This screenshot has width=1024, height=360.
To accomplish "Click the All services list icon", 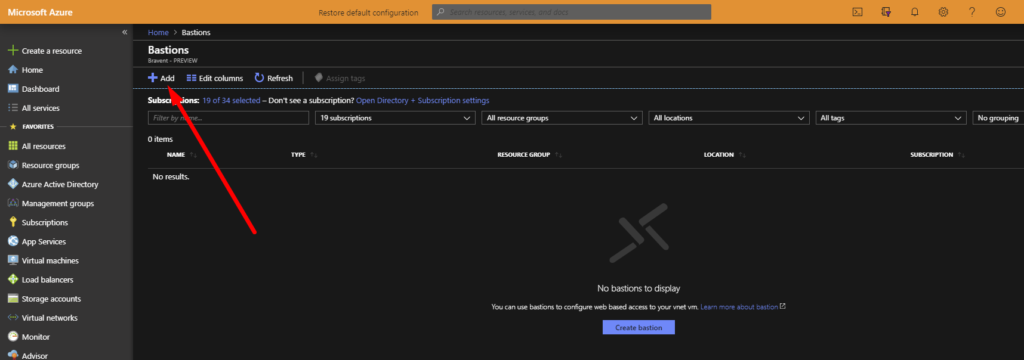I will (12, 108).
